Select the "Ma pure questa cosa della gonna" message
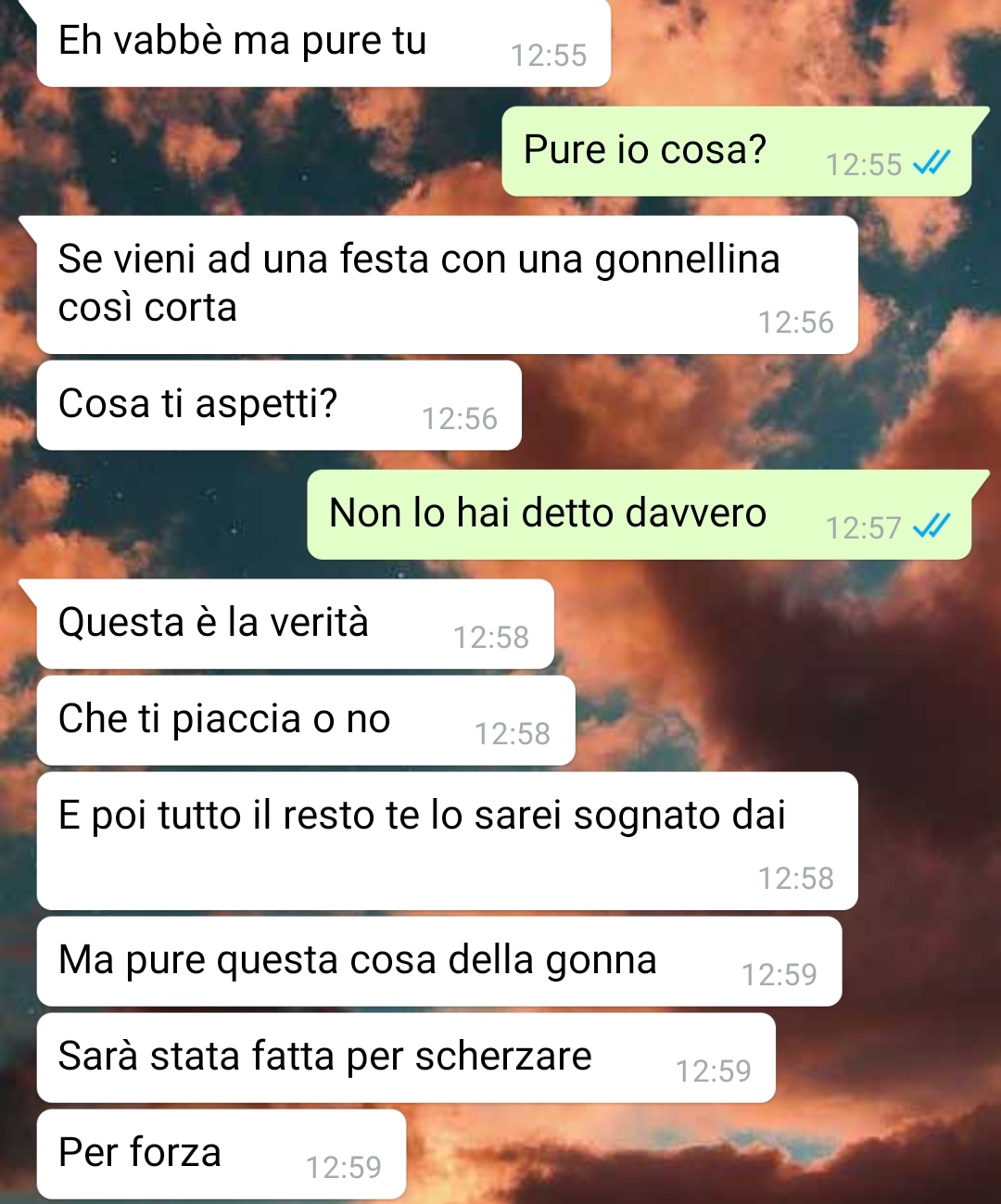This screenshot has height=1204, width=1001. pyautogui.click(x=439, y=961)
